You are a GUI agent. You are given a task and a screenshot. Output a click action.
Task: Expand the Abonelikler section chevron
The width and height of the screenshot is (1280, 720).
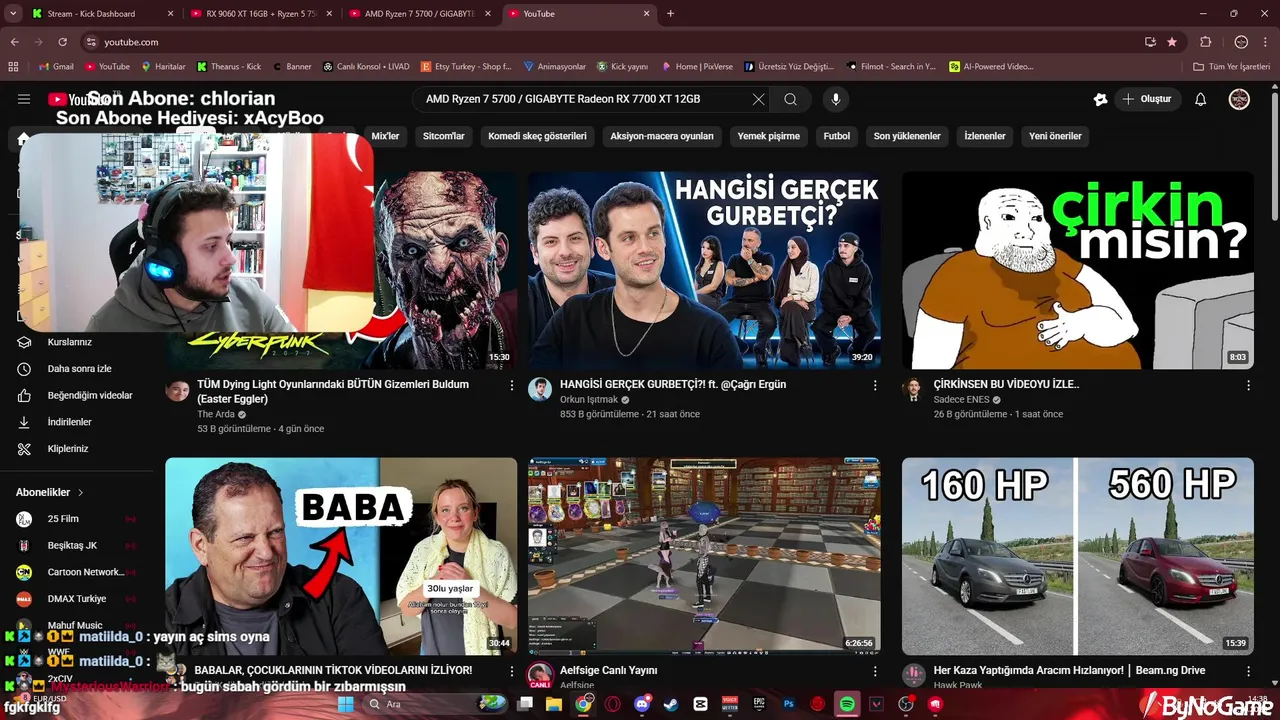pyautogui.click(x=81, y=492)
